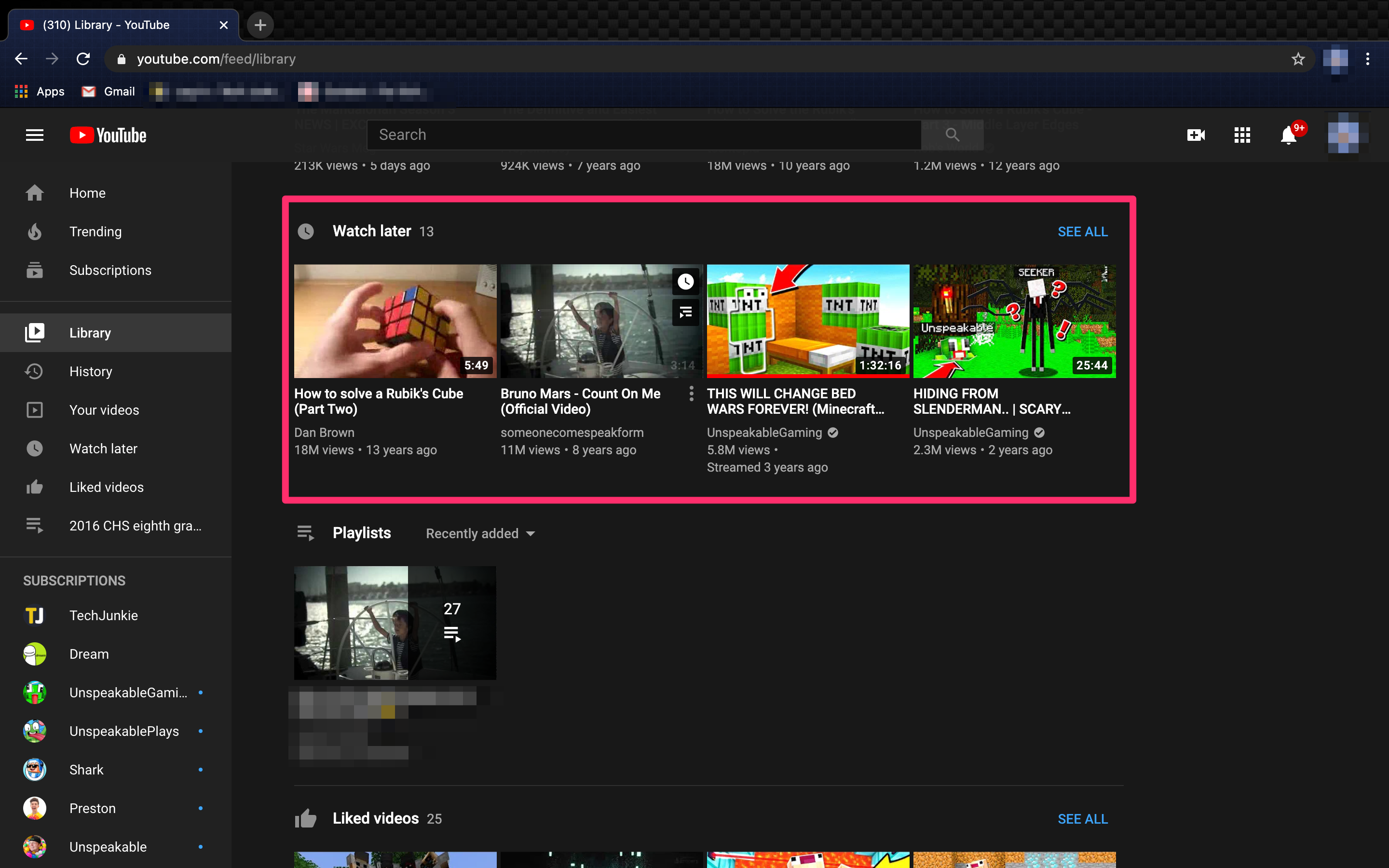Open the YouTube hamburger guide menu
1389x868 pixels.
34,135
